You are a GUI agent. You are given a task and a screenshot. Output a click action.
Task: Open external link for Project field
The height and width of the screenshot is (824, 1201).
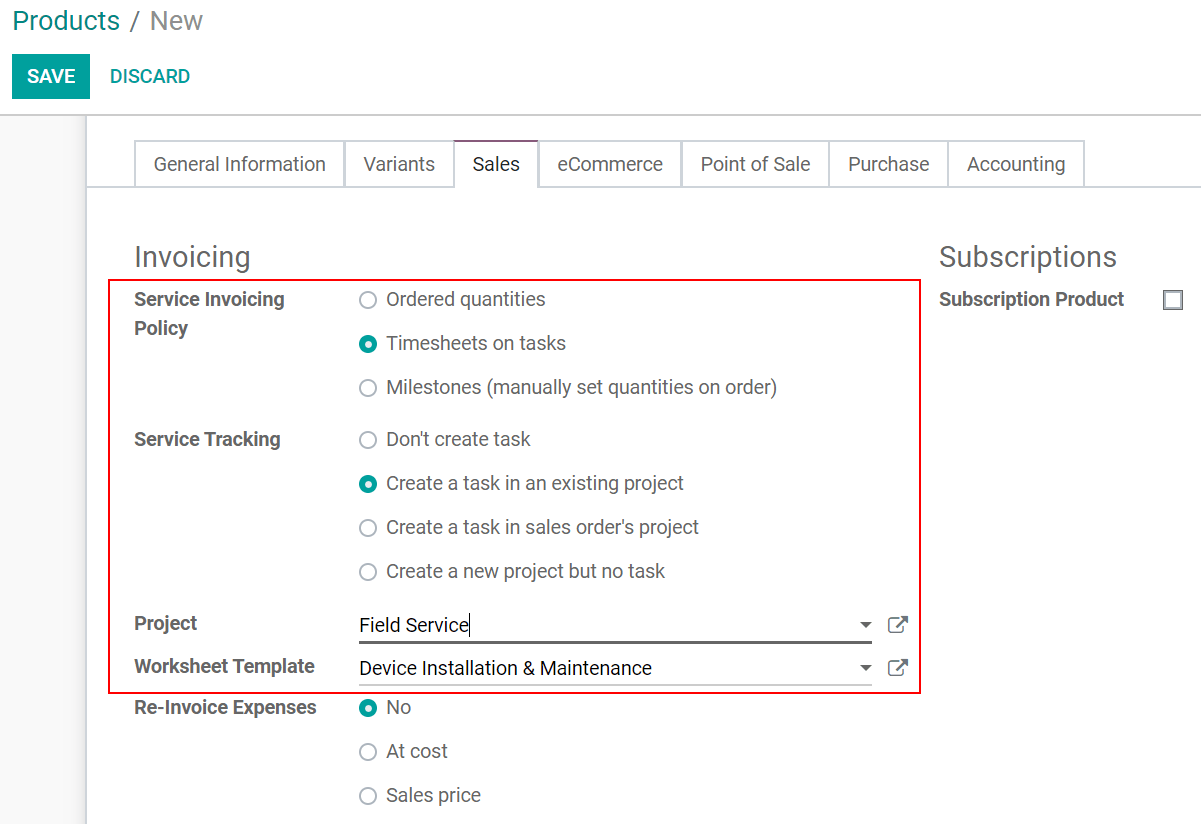tap(897, 625)
